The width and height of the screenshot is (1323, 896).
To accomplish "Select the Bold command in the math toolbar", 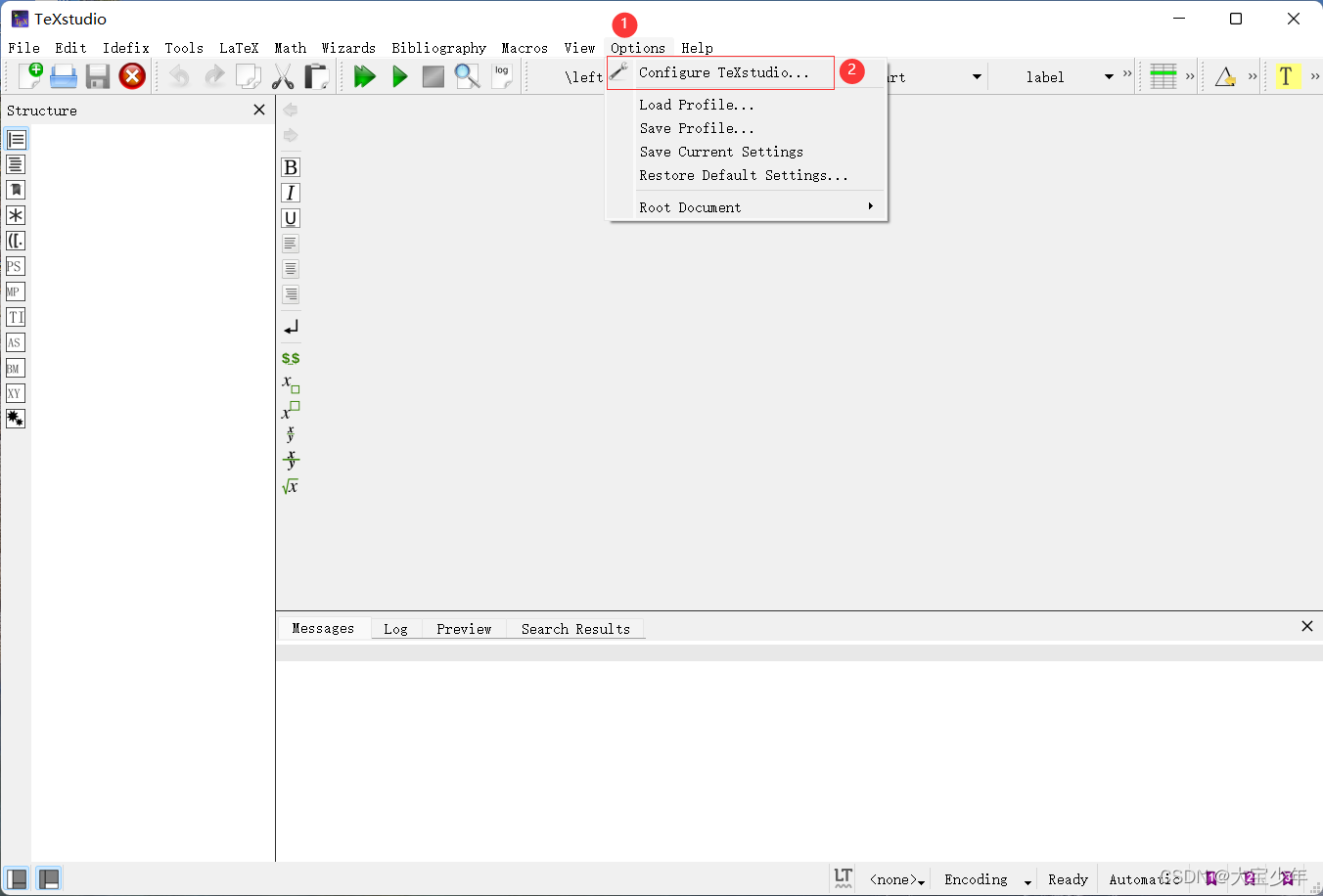I will coord(290,166).
